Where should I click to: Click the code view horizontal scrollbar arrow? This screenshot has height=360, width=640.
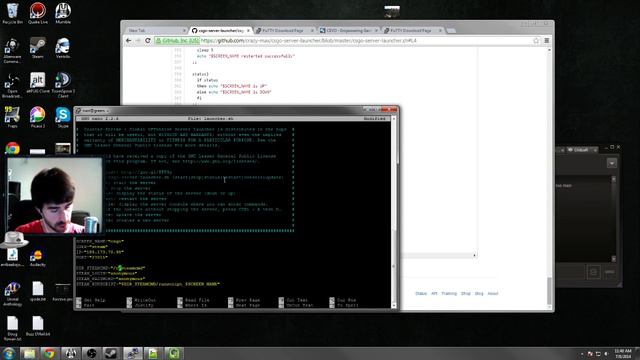pos(474,256)
